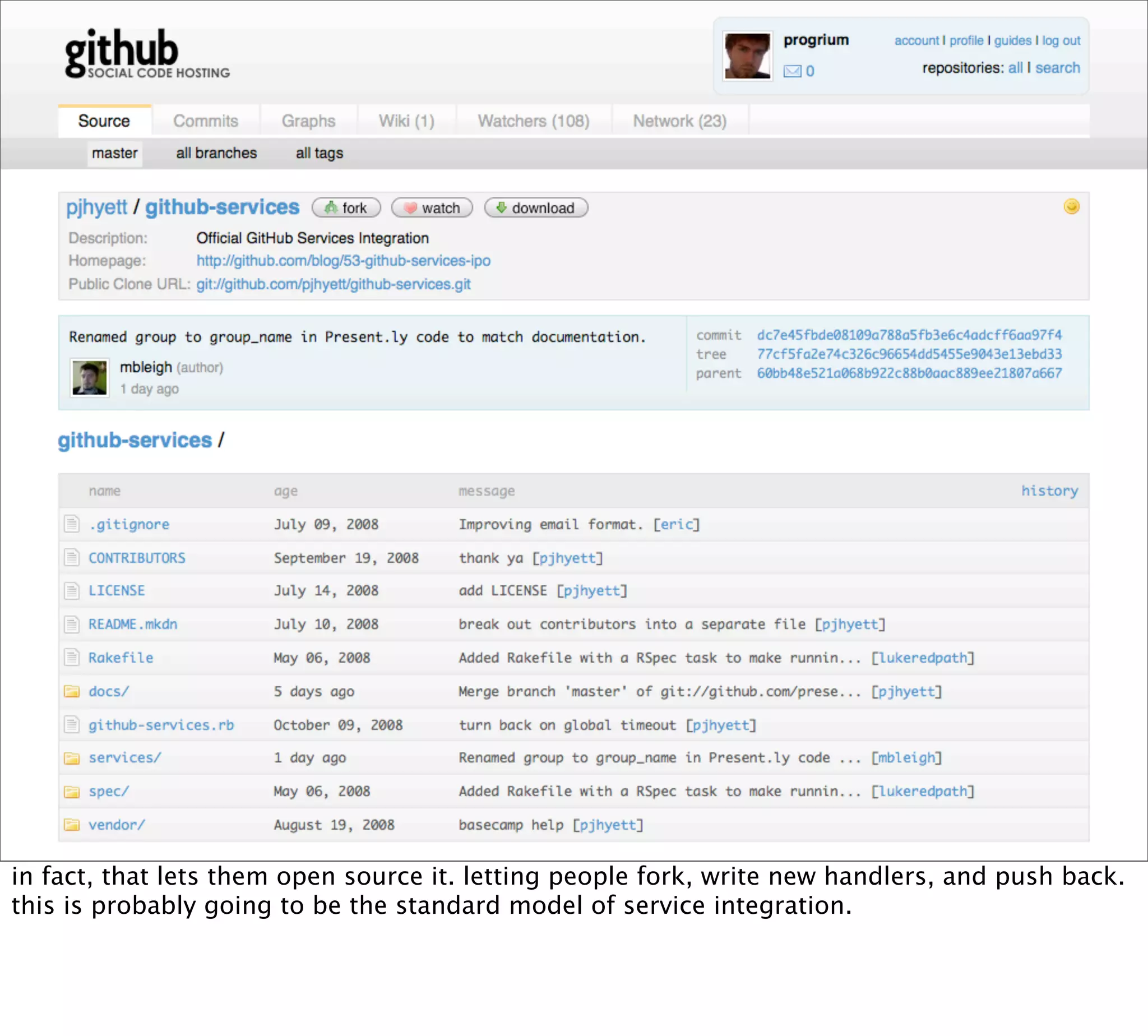1148x1036 pixels.
Task: Open the Commits tab
Action: pyautogui.click(x=206, y=121)
